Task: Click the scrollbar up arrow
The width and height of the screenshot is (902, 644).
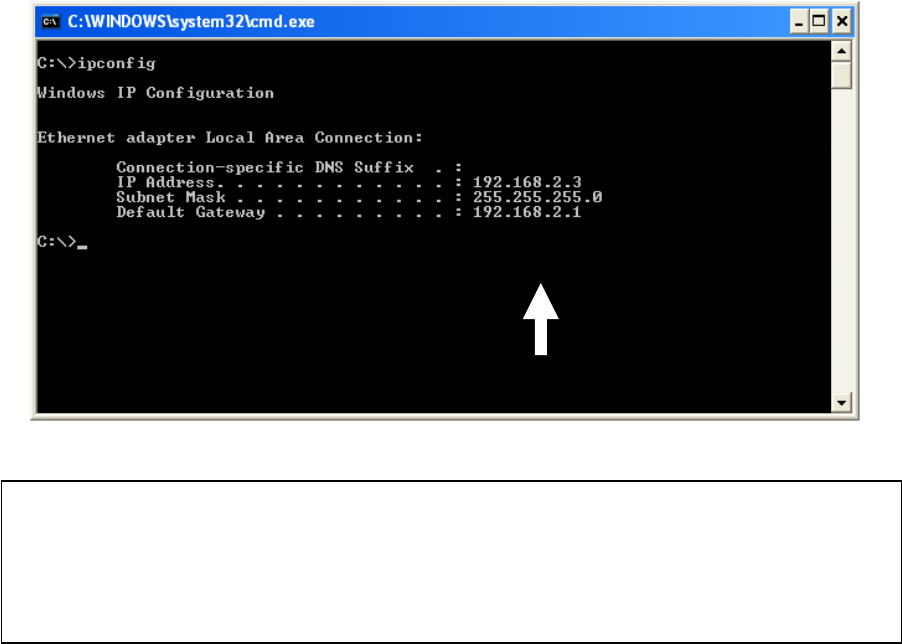Action: (842, 52)
